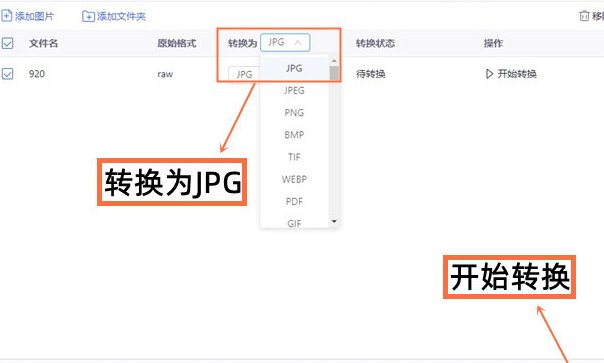Select JPEG from the format list
604x363 pixels.
click(294, 91)
